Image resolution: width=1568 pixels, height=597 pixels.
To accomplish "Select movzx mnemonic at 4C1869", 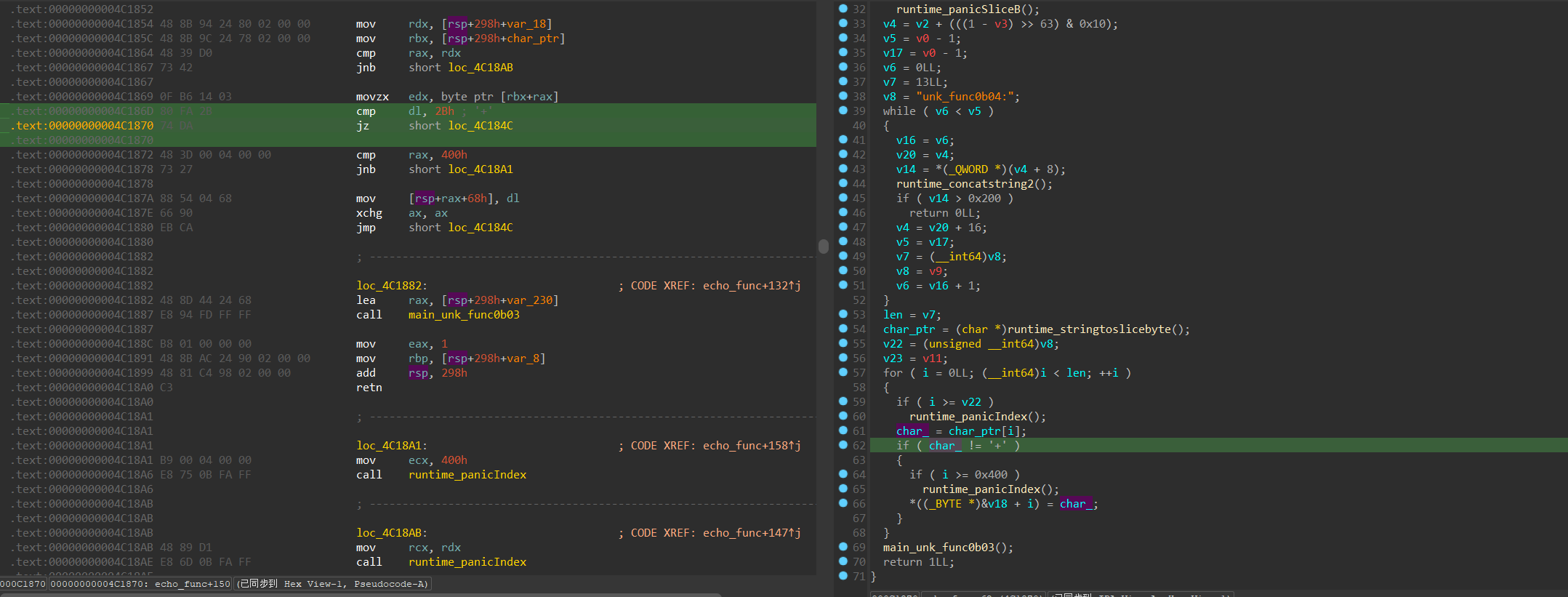I will 372,97.
